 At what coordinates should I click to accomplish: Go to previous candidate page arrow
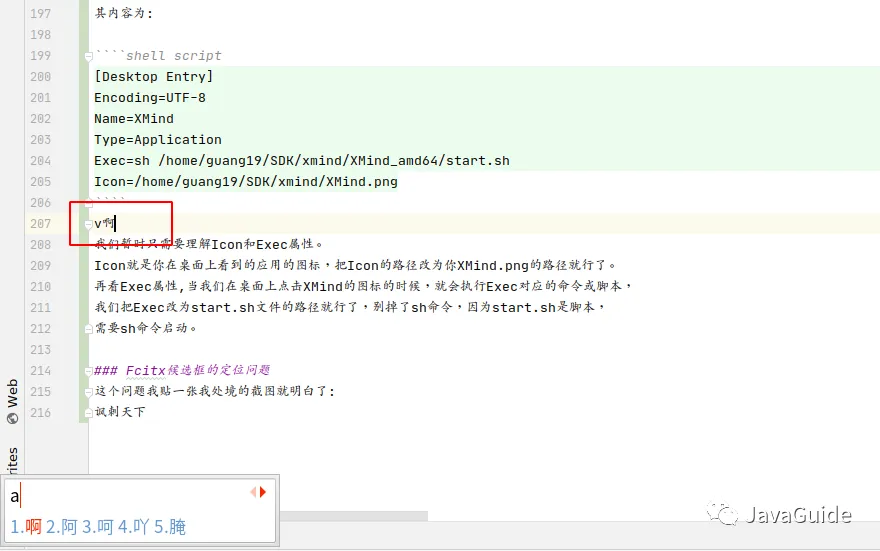tap(253, 492)
